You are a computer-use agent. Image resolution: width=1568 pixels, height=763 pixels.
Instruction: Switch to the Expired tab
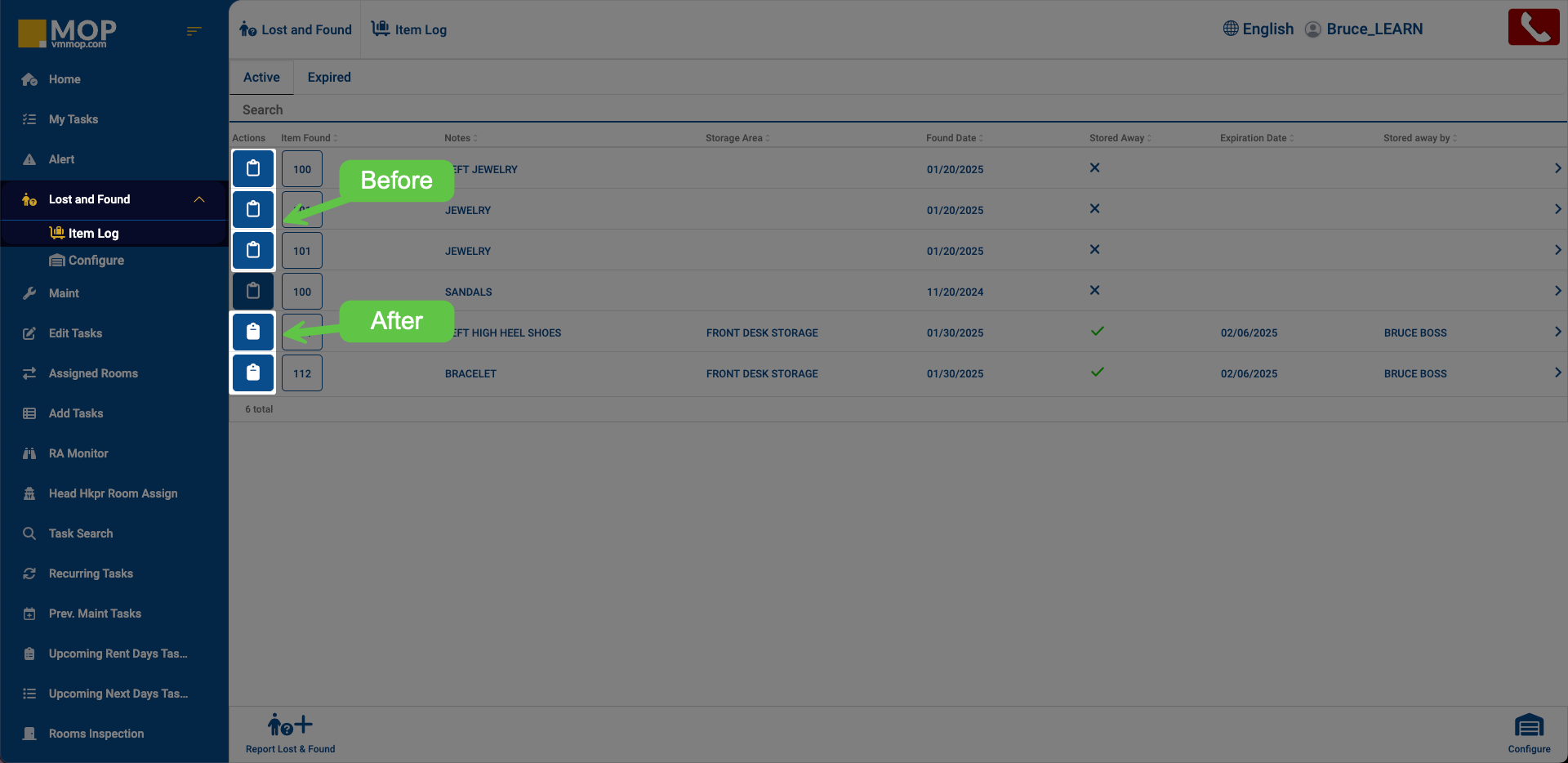pyautogui.click(x=329, y=77)
